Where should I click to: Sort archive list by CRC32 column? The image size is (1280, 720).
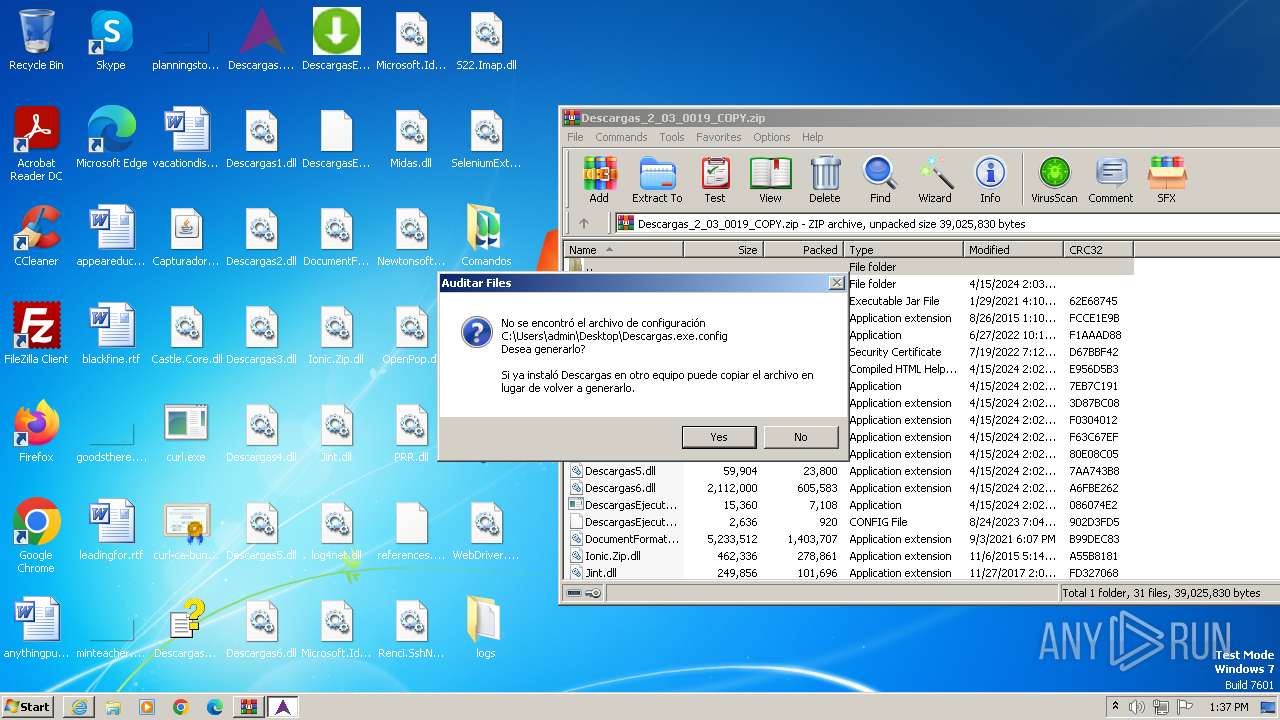point(1098,250)
